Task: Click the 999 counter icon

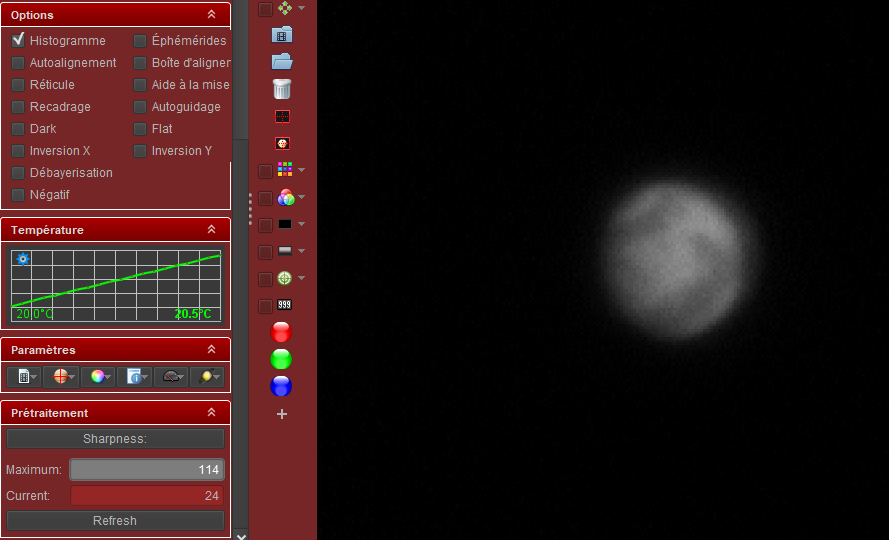Action: [x=284, y=305]
